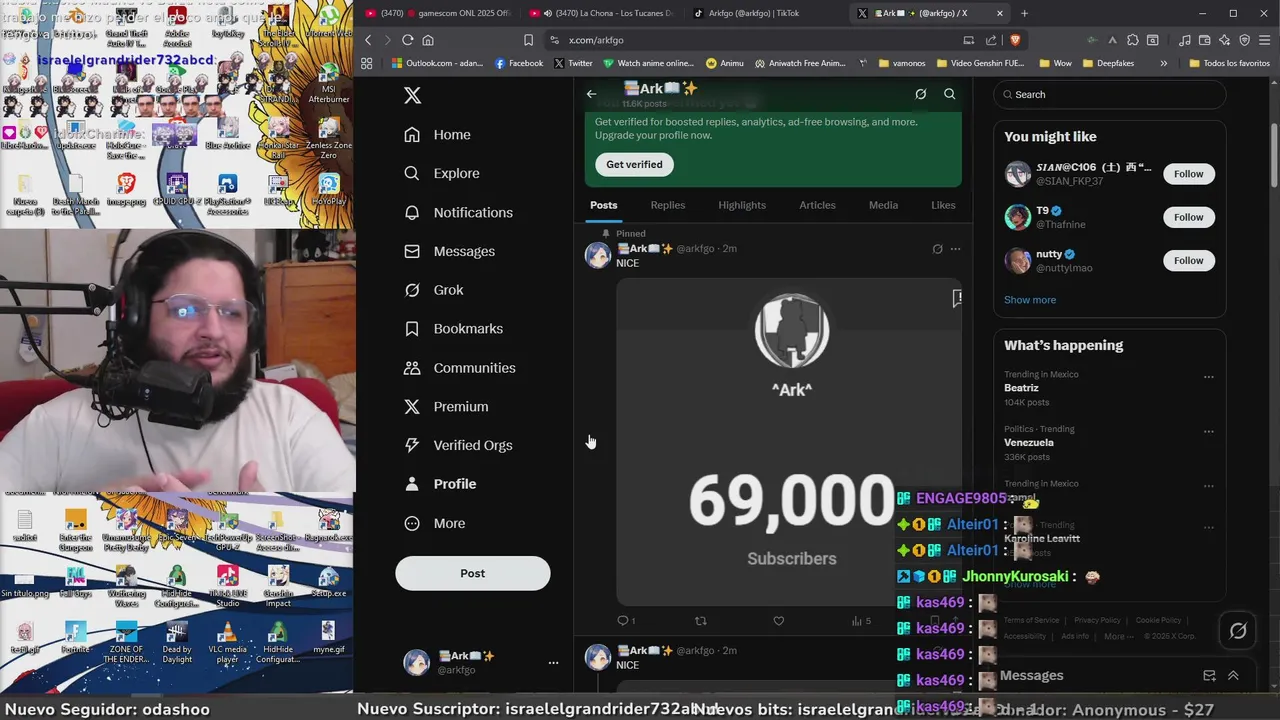Click the X search input field
This screenshot has width=1280, height=720.
click(1109, 95)
